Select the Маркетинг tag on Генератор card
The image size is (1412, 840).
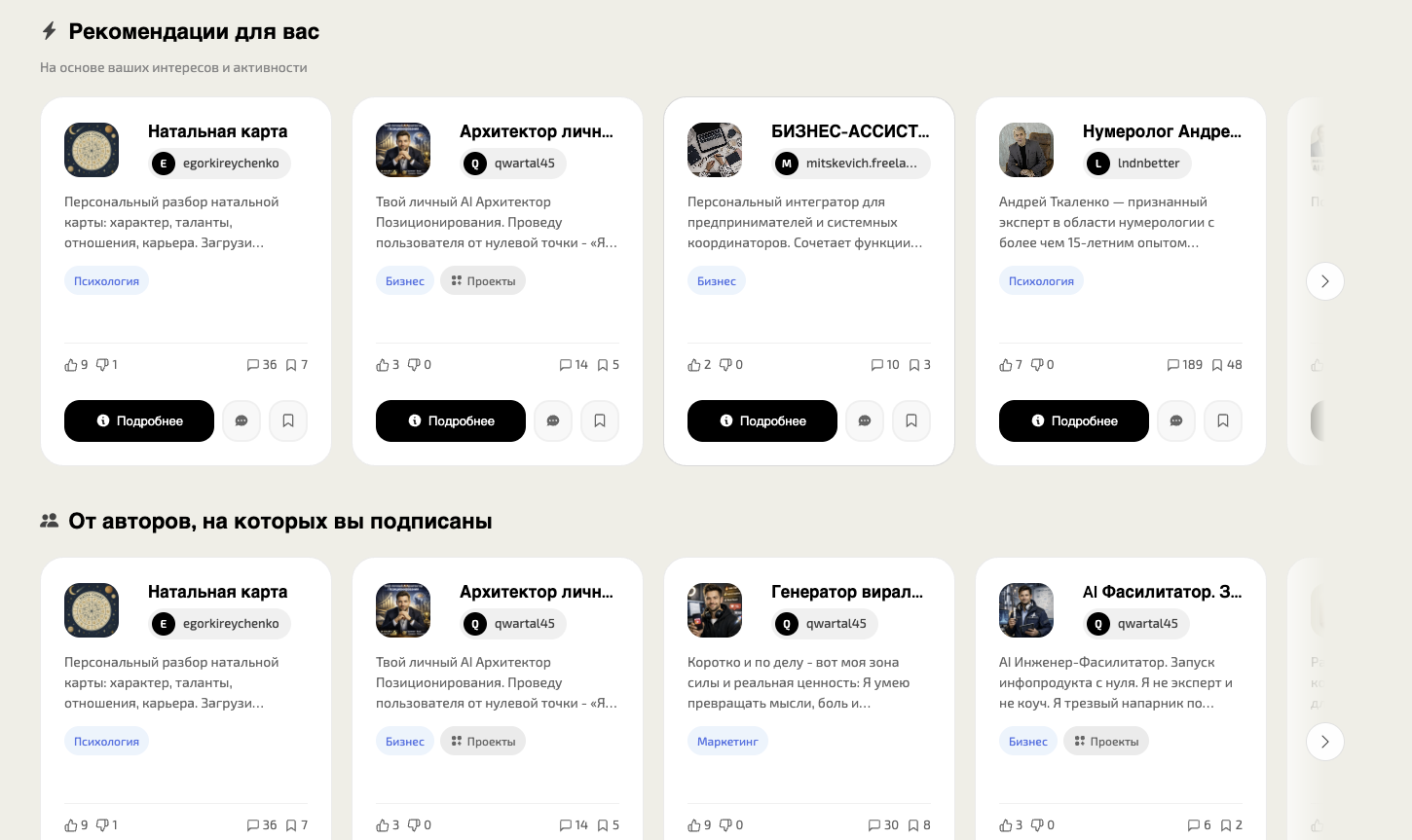click(727, 742)
